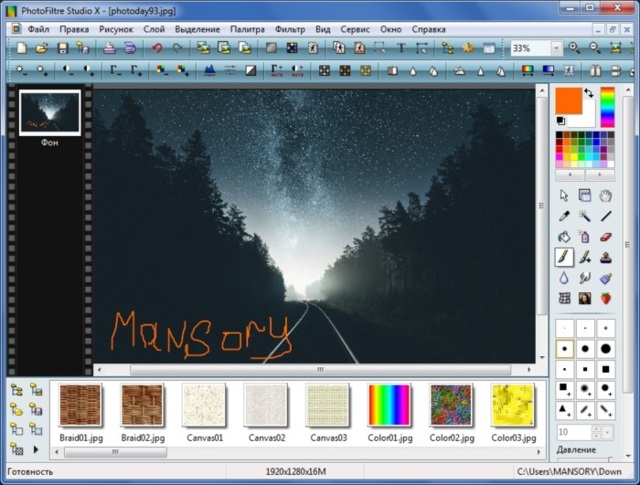The width and height of the screenshot is (640, 485).
Task: Open the Рисунок menu
Action: [x=116, y=29]
